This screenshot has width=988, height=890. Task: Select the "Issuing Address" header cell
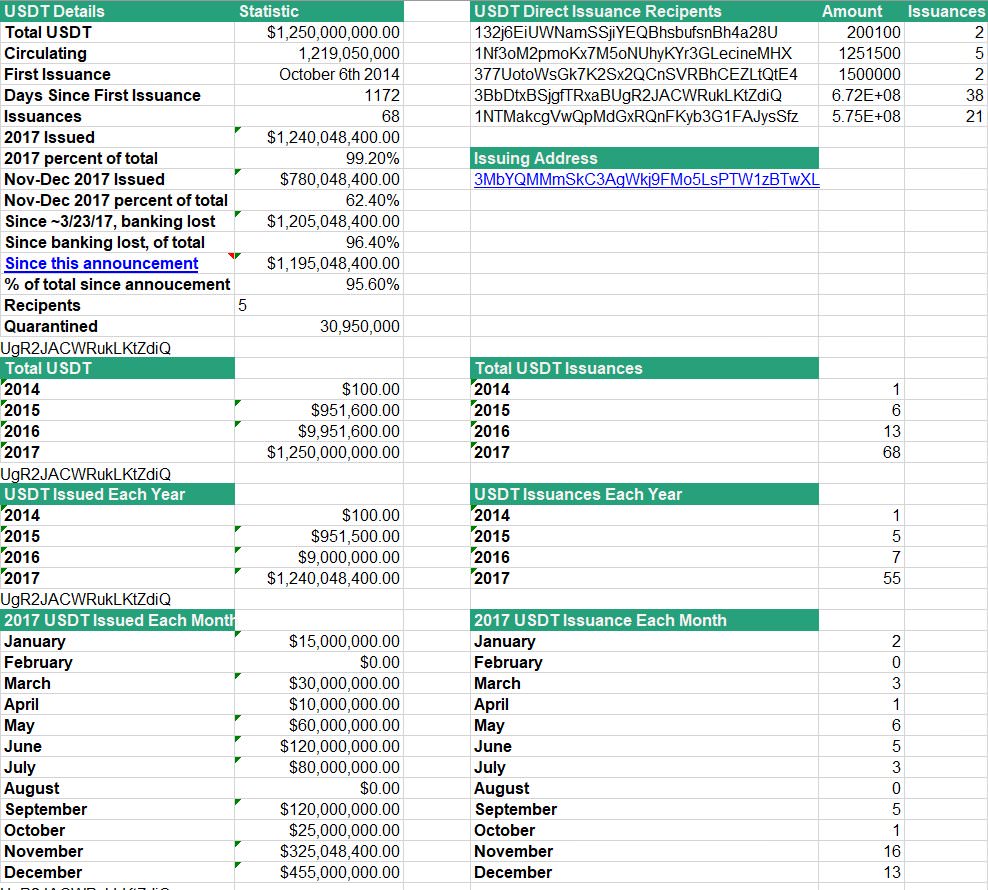tap(536, 158)
